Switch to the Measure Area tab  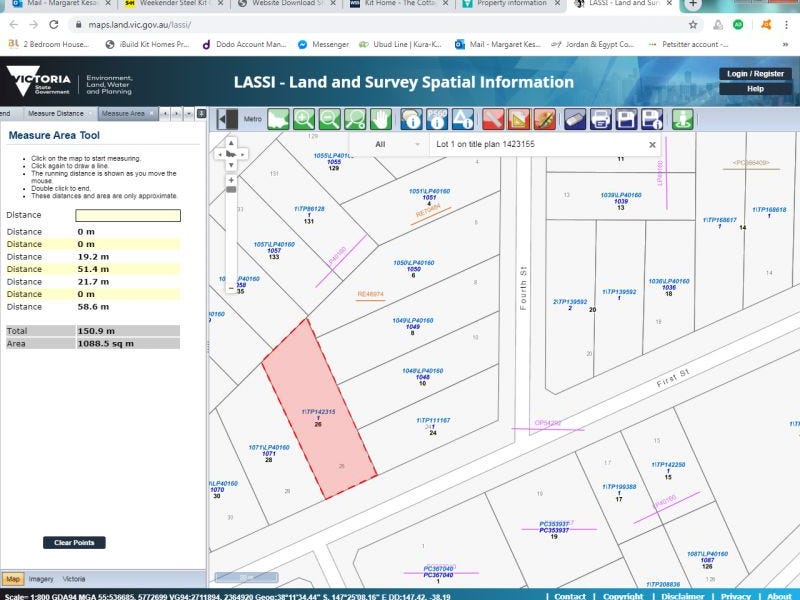(x=123, y=113)
